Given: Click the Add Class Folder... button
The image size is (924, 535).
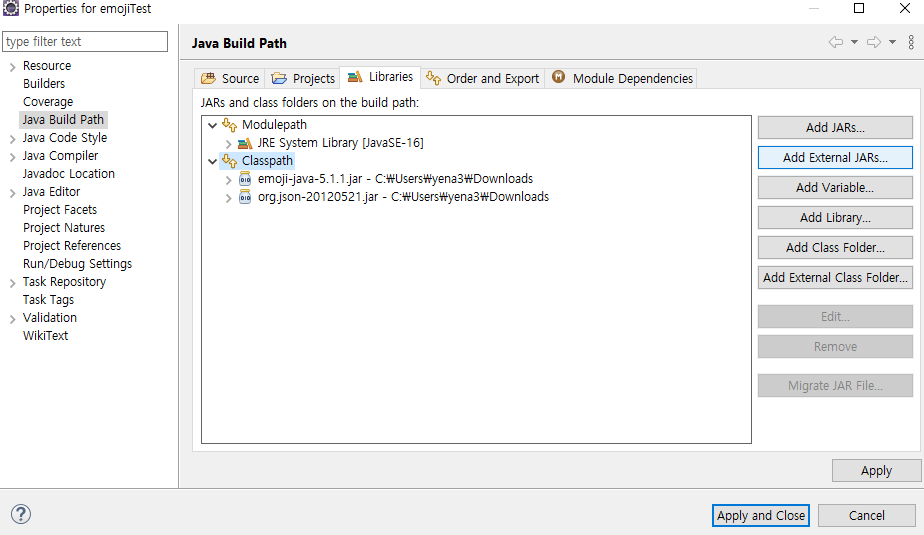Looking at the screenshot, I should pos(835,247).
